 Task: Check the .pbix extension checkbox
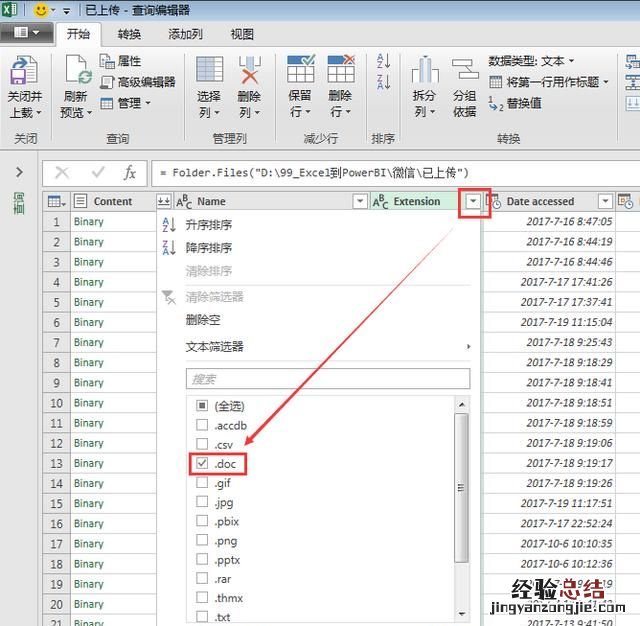(x=202, y=521)
